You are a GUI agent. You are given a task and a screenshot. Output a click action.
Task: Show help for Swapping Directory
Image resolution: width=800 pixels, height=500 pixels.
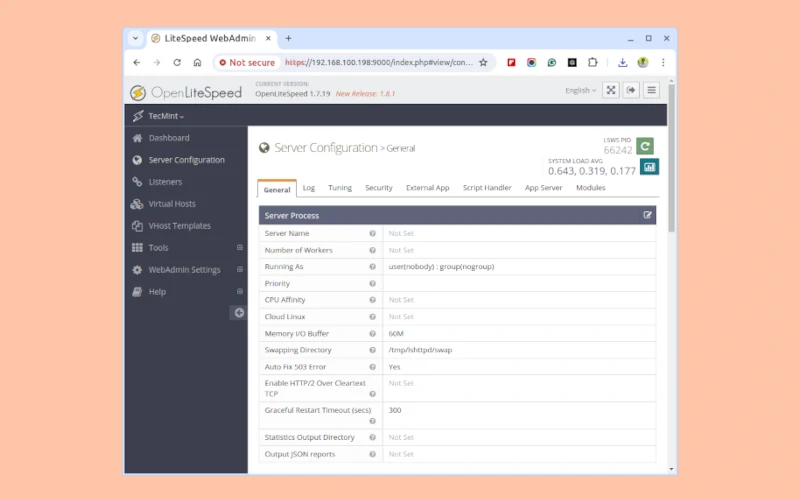point(372,350)
